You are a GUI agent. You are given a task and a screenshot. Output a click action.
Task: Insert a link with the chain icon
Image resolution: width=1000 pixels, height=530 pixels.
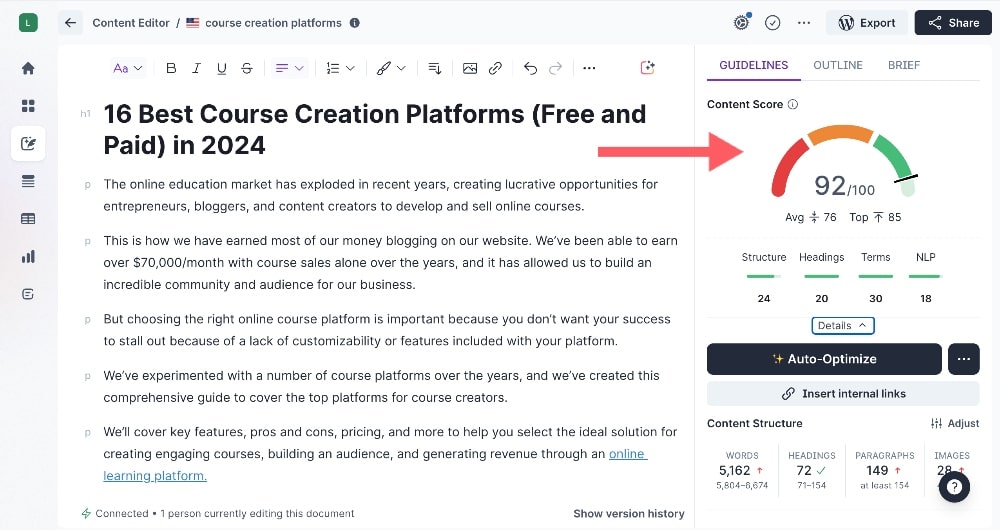pyautogui.click(x=495, y=68)
